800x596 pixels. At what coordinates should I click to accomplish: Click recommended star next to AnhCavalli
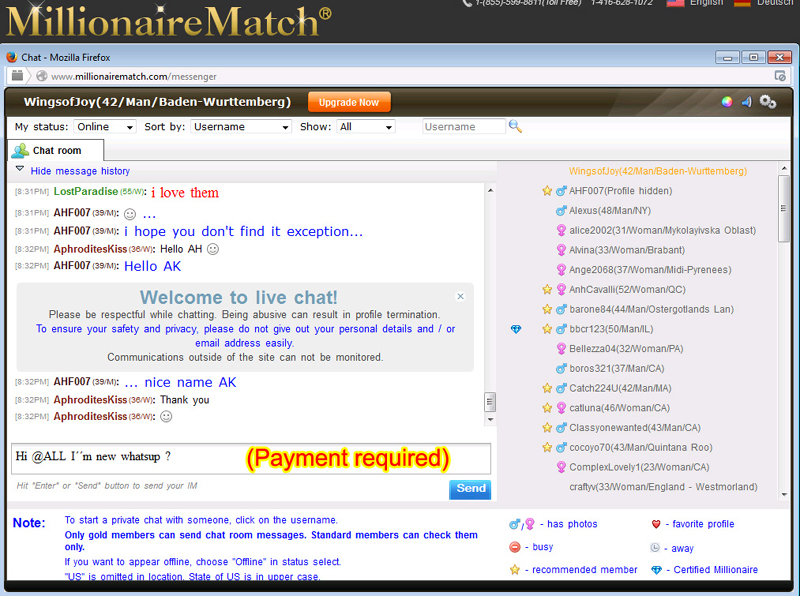coord(547,290)
